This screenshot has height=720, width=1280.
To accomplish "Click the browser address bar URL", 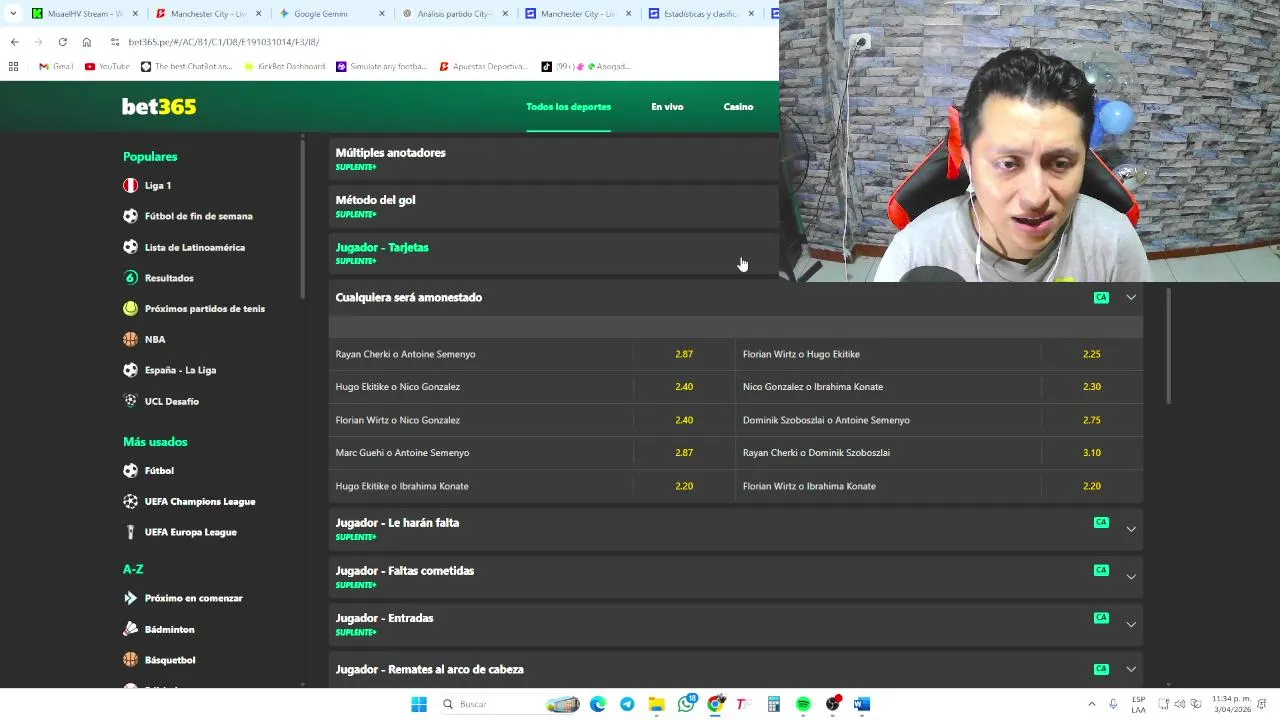I will (224, 42).
